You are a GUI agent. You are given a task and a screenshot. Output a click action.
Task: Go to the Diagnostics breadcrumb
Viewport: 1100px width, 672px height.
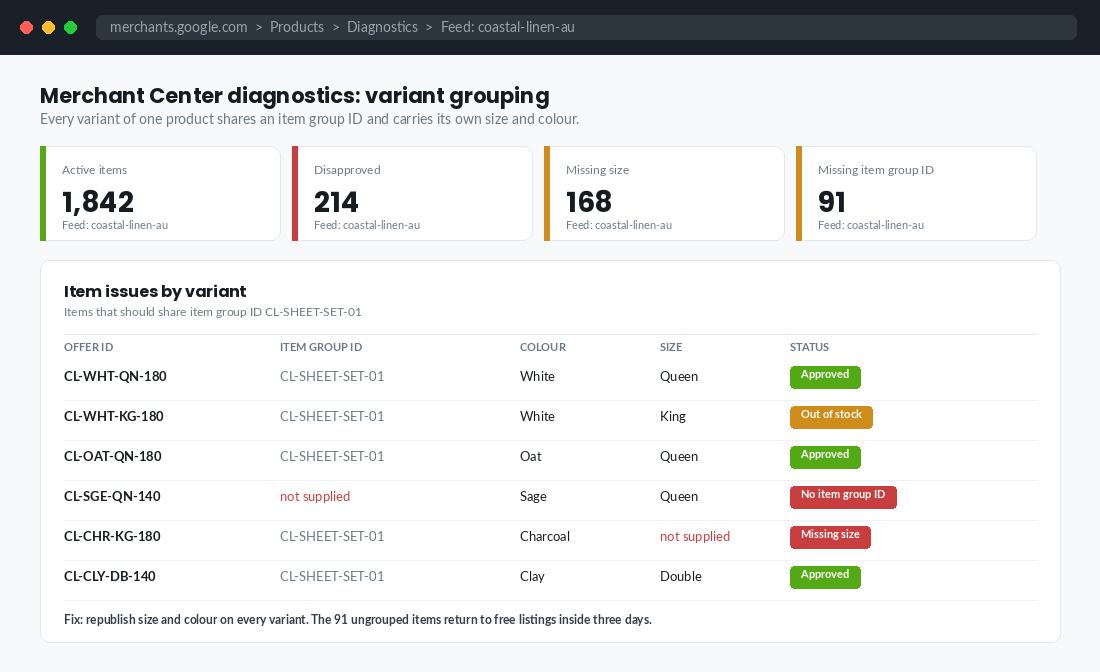(x=382, y=27)
